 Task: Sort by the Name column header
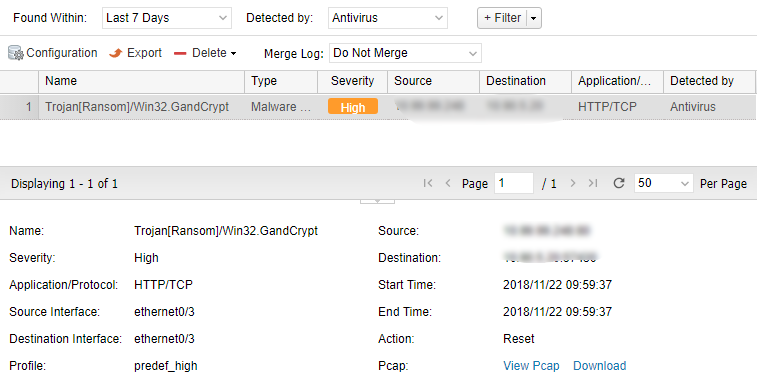click(x=141, y=82)
